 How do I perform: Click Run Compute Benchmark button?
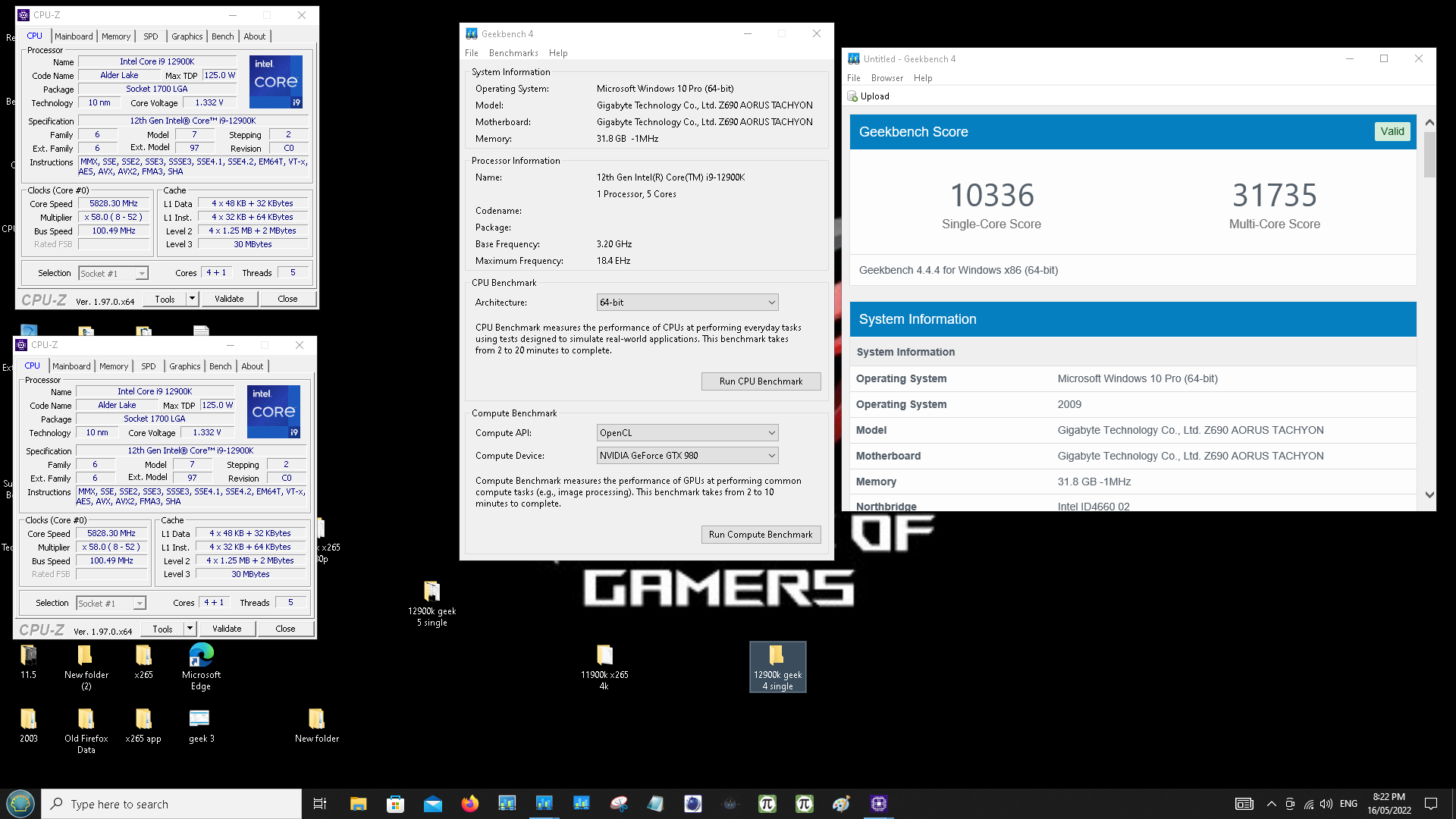[761, 535]
